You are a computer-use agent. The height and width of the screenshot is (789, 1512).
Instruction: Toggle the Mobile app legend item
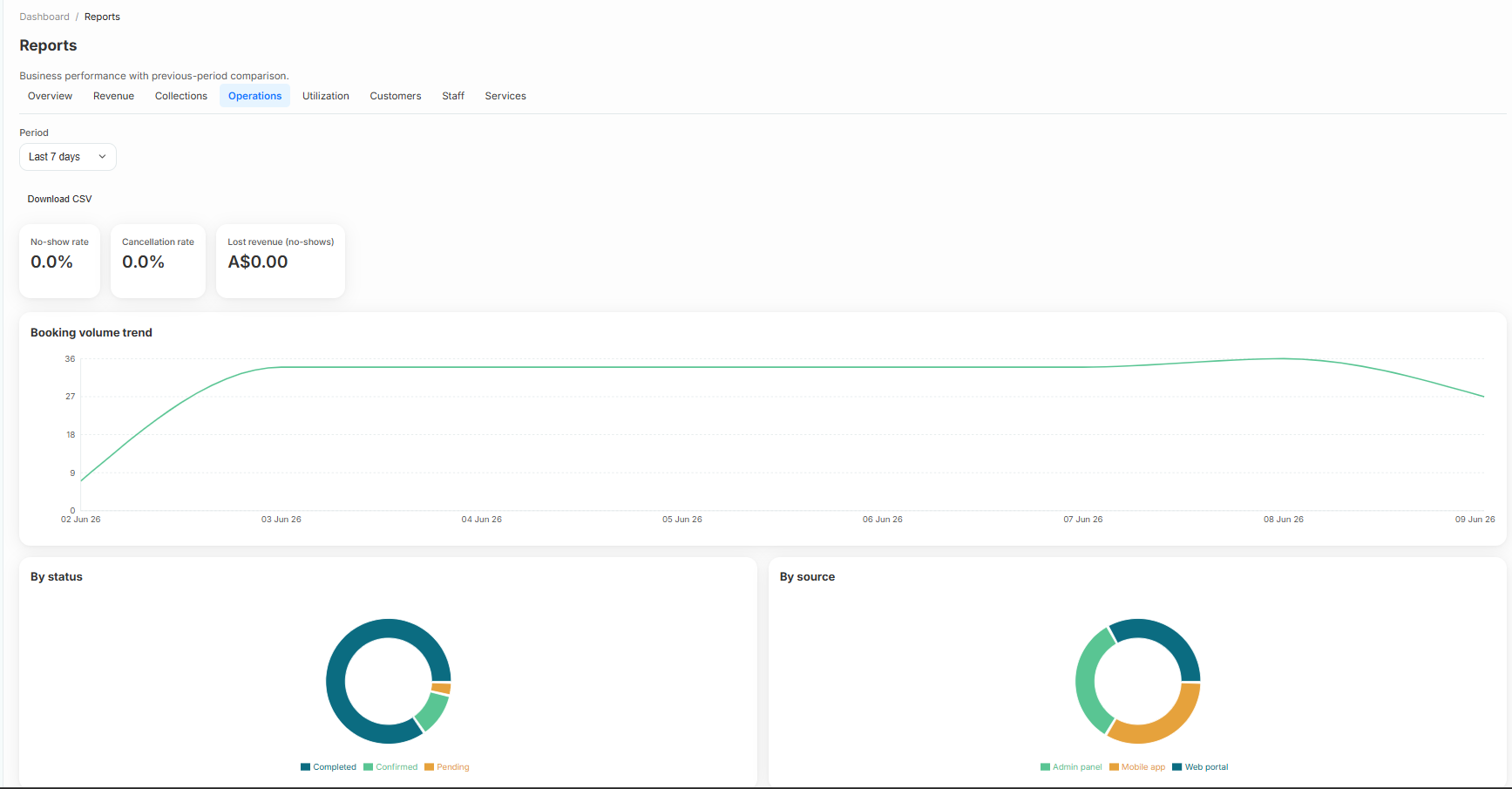click(1137, 767)
